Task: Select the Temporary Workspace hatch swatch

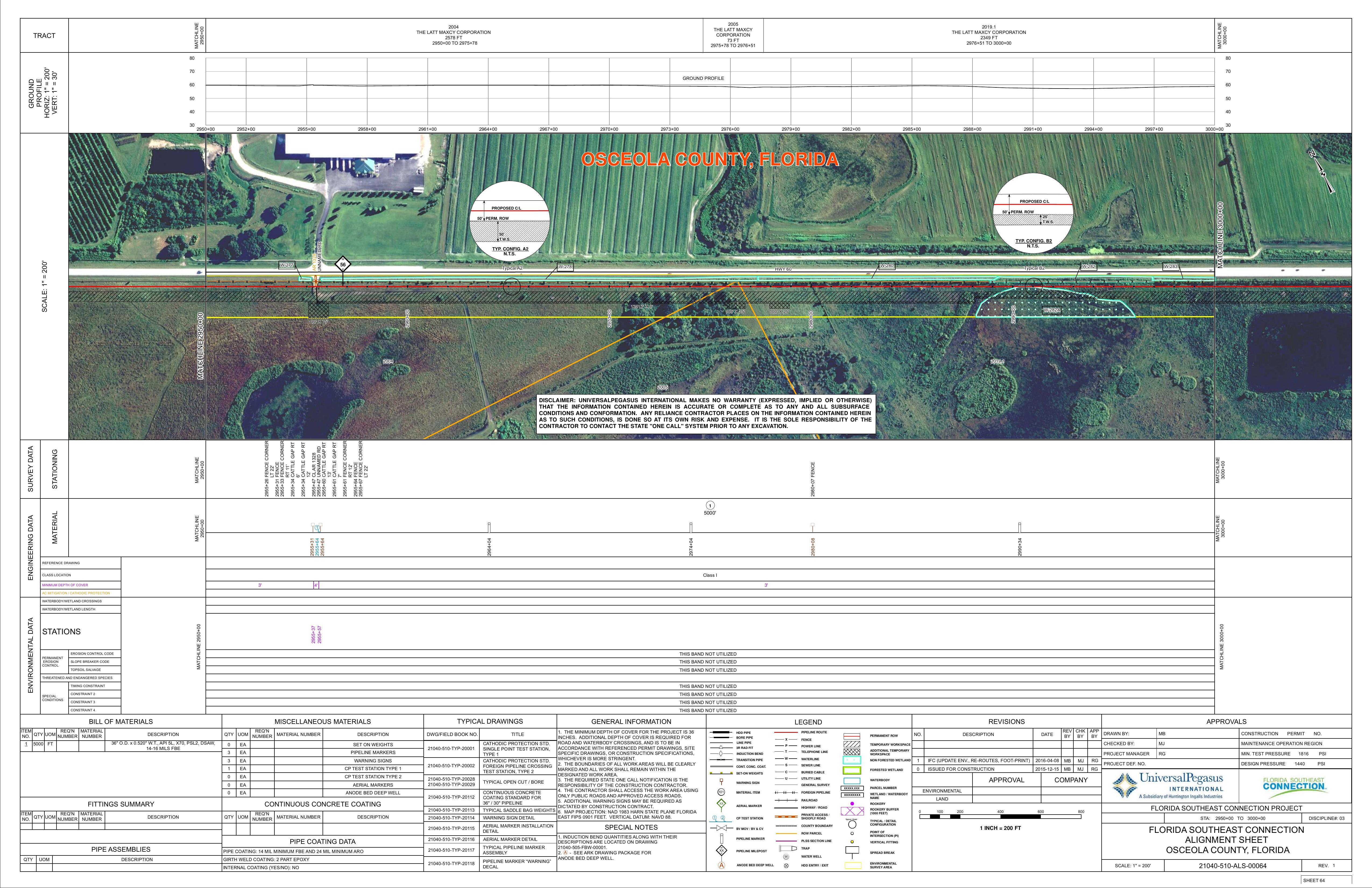Action: point(852,744)
